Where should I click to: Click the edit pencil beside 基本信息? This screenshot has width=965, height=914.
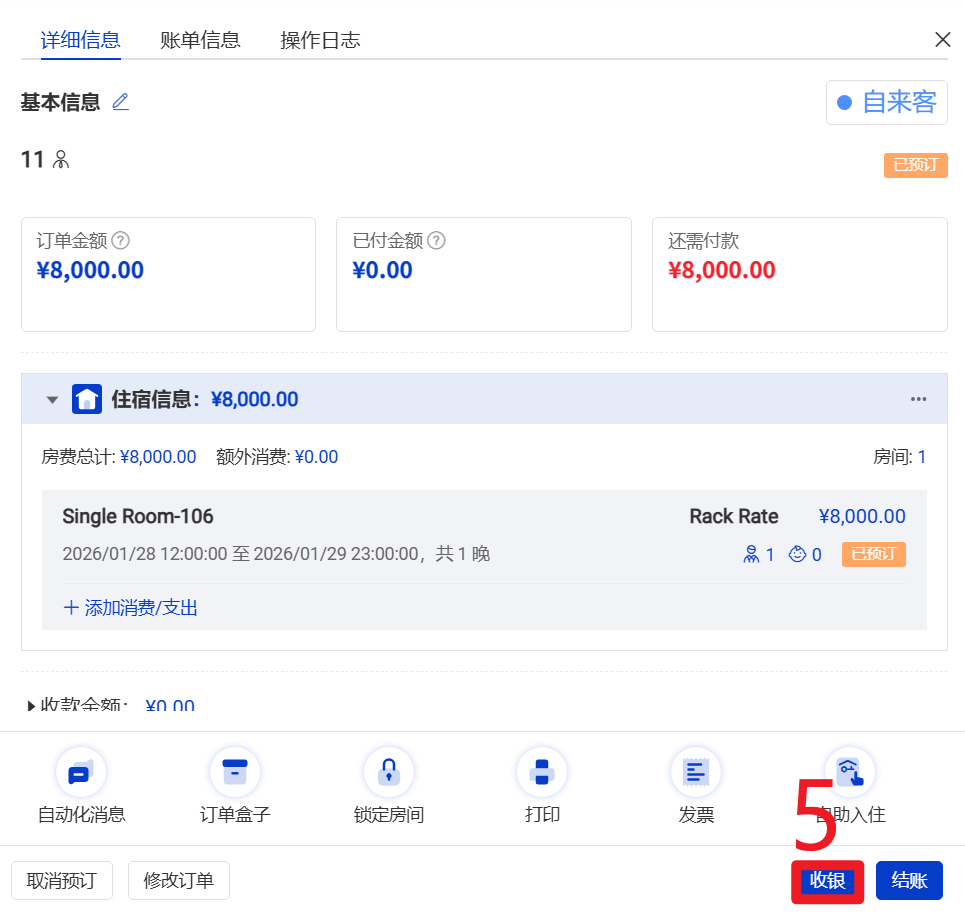(121, 102)
